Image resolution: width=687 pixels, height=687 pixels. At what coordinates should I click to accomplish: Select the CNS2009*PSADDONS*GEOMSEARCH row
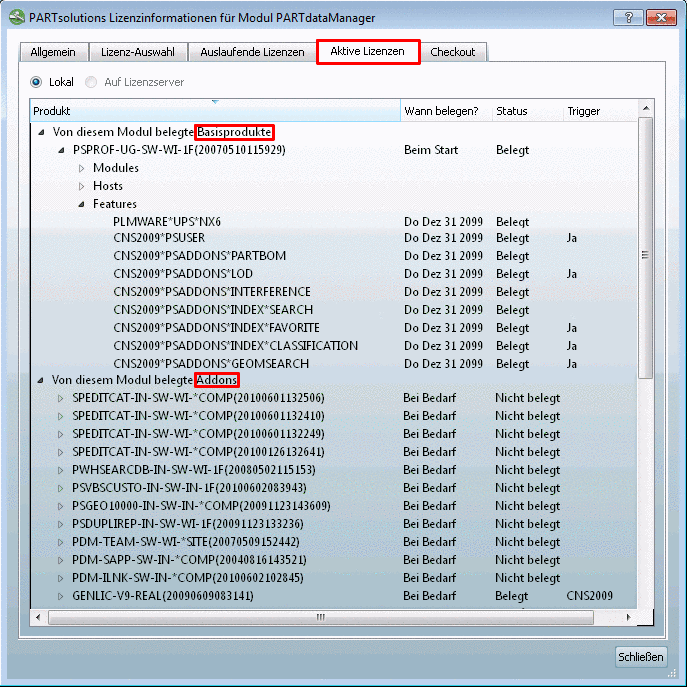tap(333, 364)
